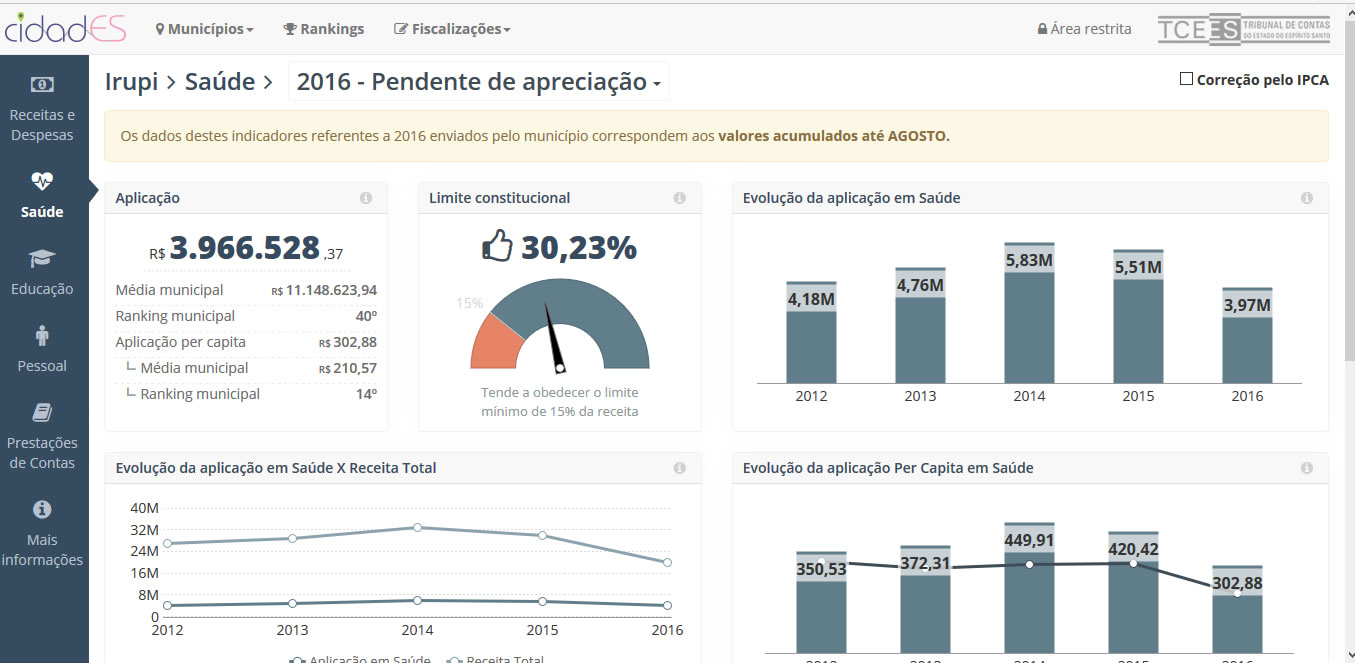
Task: Enable the Correção pelo IPCA checkbox
Action: (x=1186, y=77)
